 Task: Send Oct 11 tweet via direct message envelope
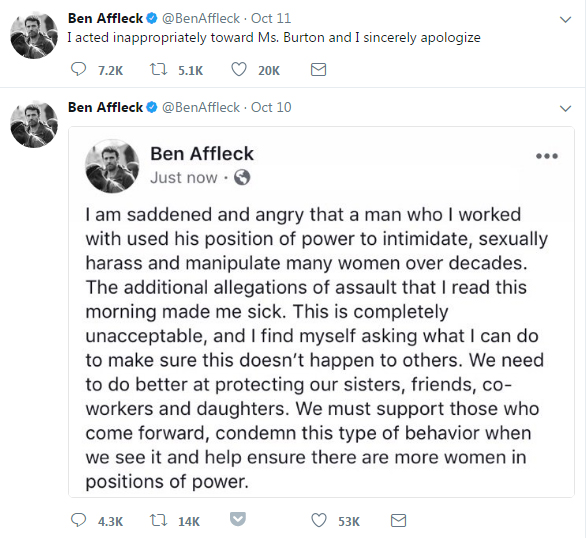(x=318, y=70)
